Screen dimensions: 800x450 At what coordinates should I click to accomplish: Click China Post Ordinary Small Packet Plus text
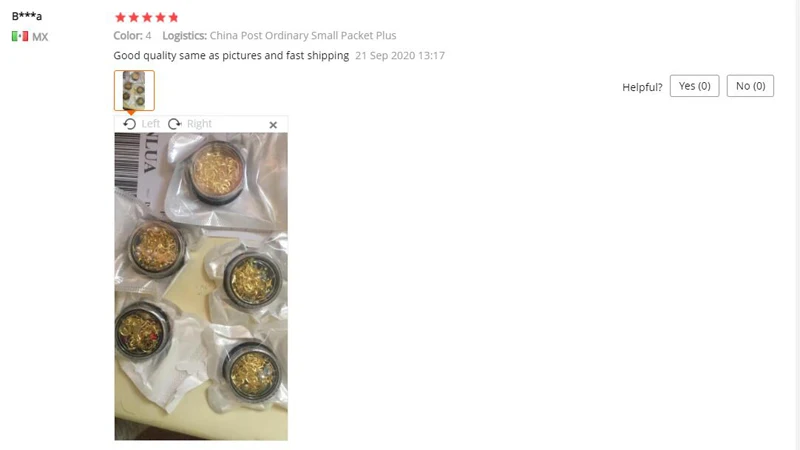[x=303, y=35]
